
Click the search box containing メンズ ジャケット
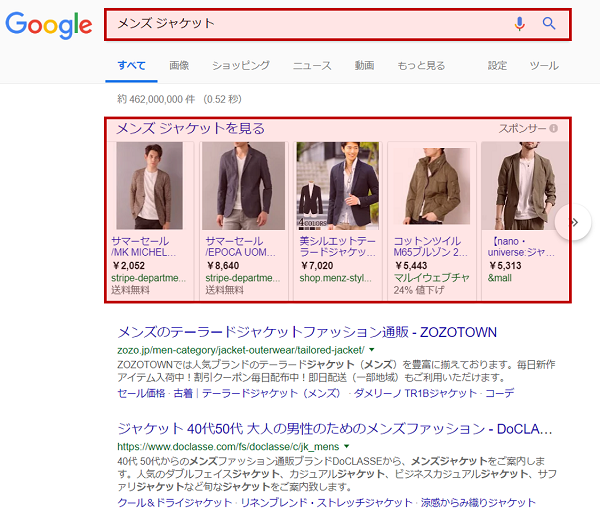click(338, 24)
